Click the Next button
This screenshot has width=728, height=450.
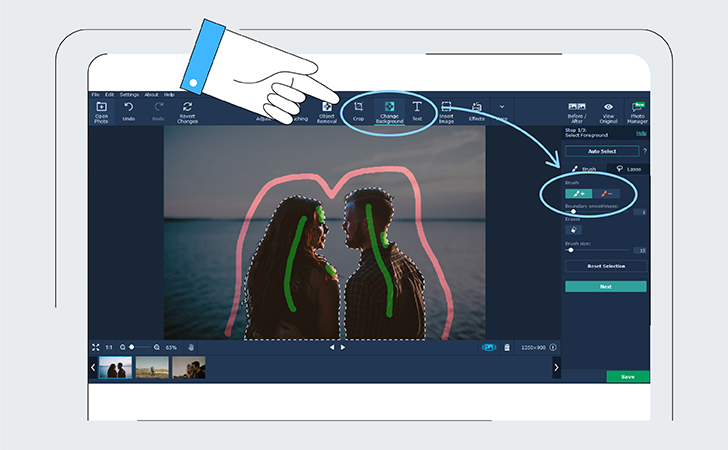[x=605, y=287]
